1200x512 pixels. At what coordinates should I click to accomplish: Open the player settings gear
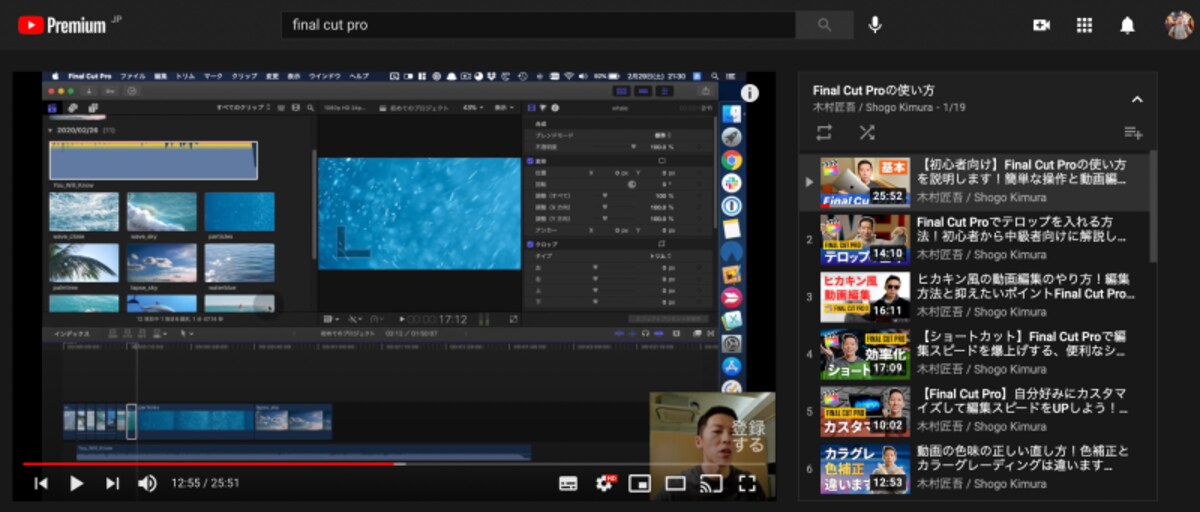[604, 484]
